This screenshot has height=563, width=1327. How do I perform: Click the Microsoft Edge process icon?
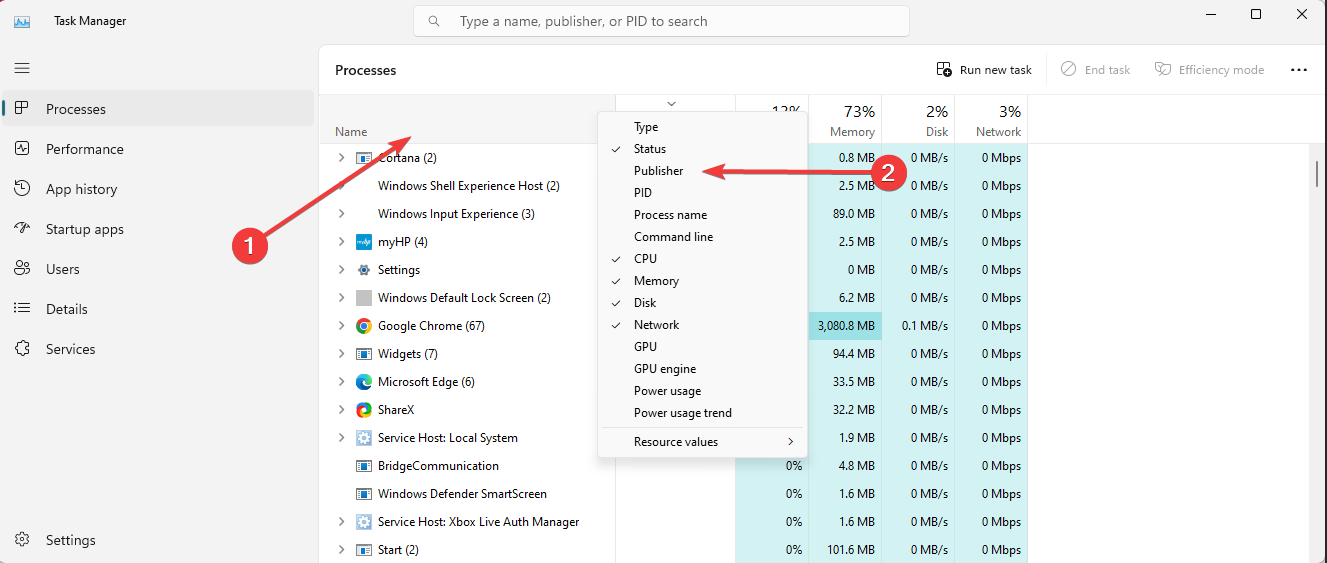[x=364, y=382]
